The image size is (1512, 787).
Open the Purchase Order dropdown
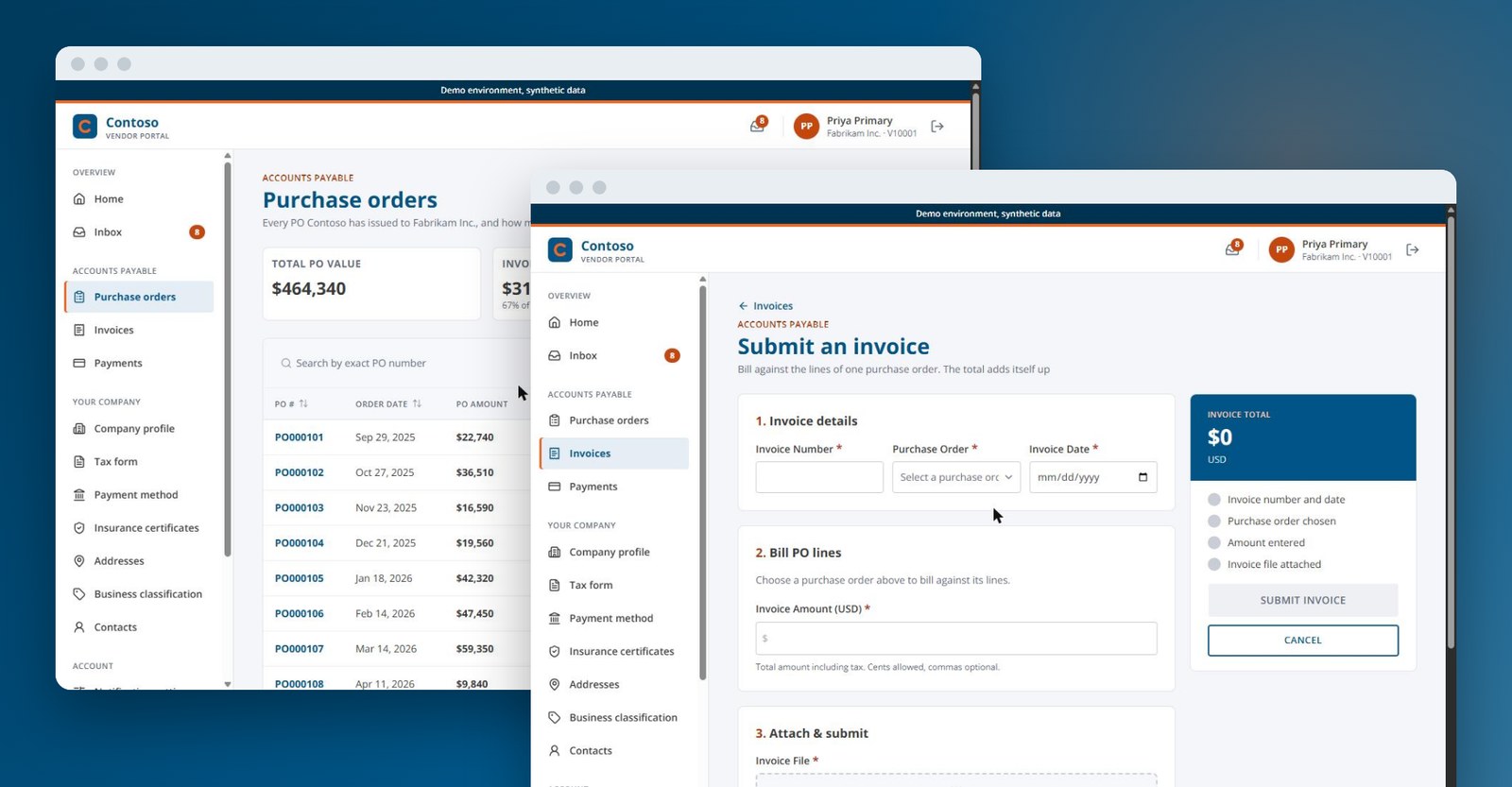click(x=956, y=477)
